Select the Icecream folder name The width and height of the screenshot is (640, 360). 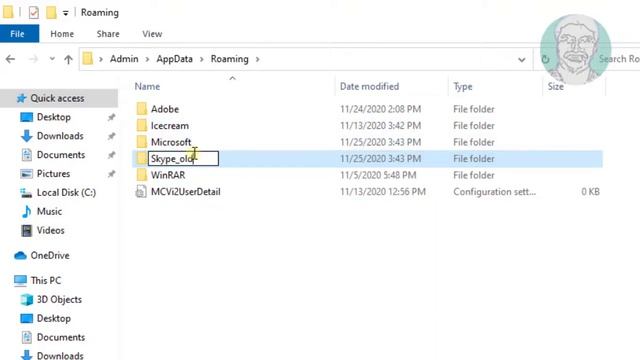[x=170, y=126]
